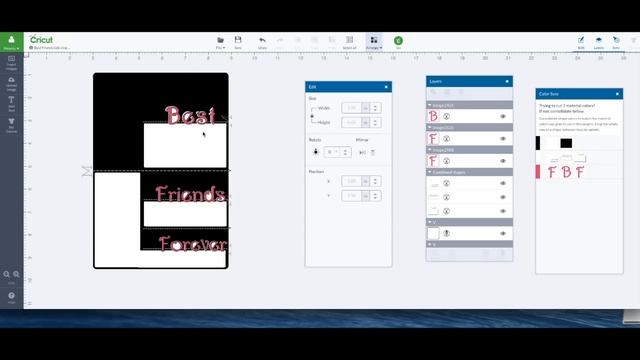
Task: Toggle the size aspect ratio lock
Action: point(312,116)
